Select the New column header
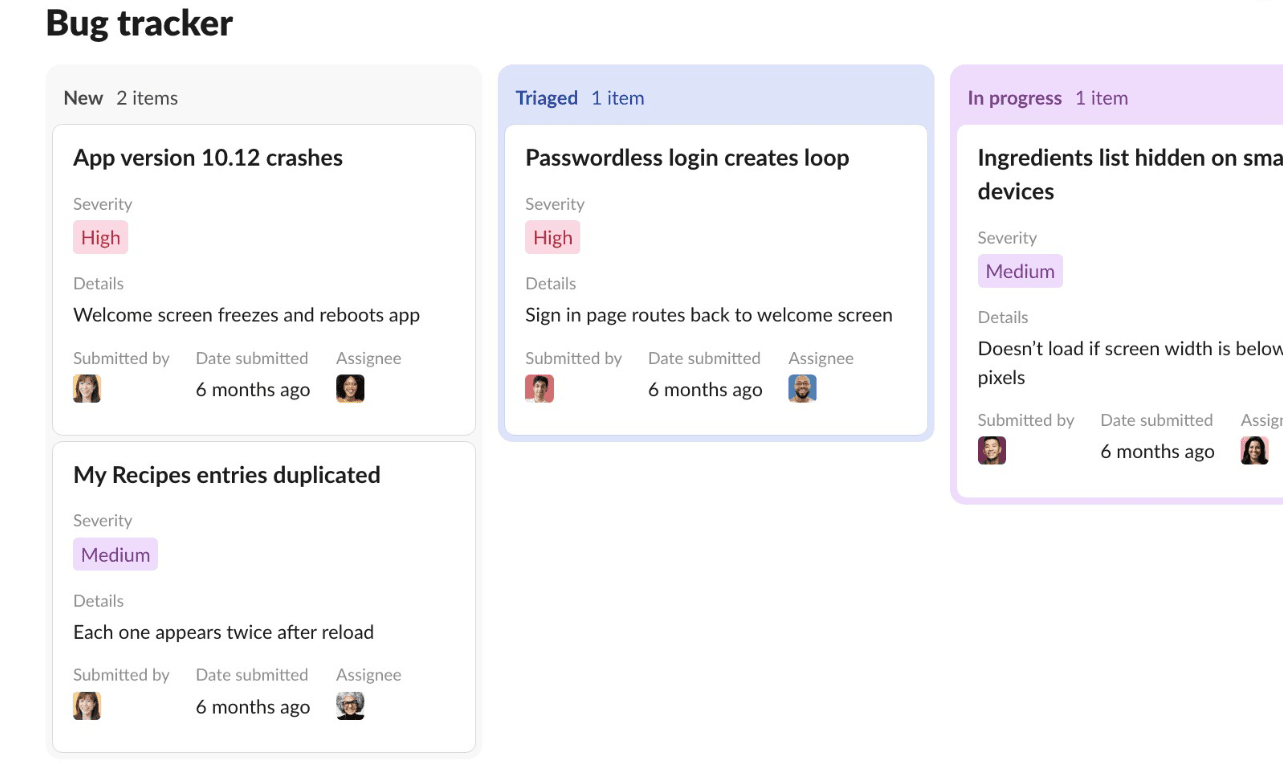1283x762 pixels. tap(83, 97)
